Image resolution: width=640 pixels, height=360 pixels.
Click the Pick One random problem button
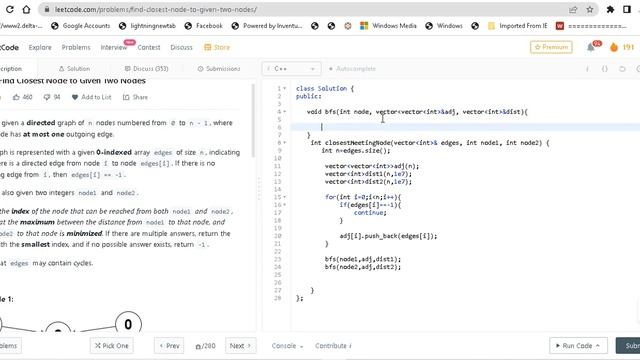(111, 346)
